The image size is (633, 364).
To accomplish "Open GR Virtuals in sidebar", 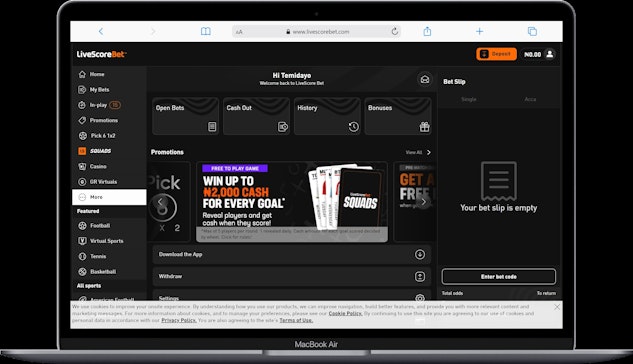I will tap(103, 182).
